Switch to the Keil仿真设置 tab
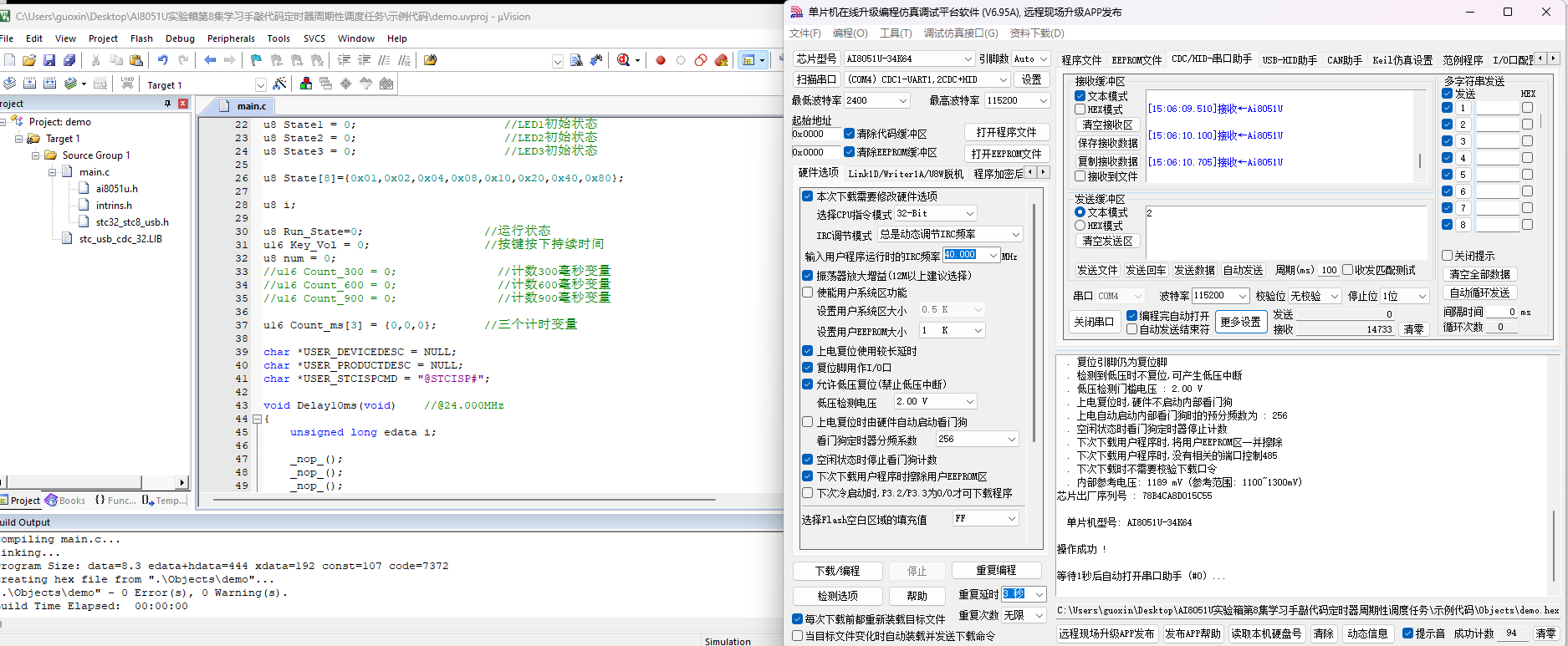1568x646 pixels. pos(1402,60)
